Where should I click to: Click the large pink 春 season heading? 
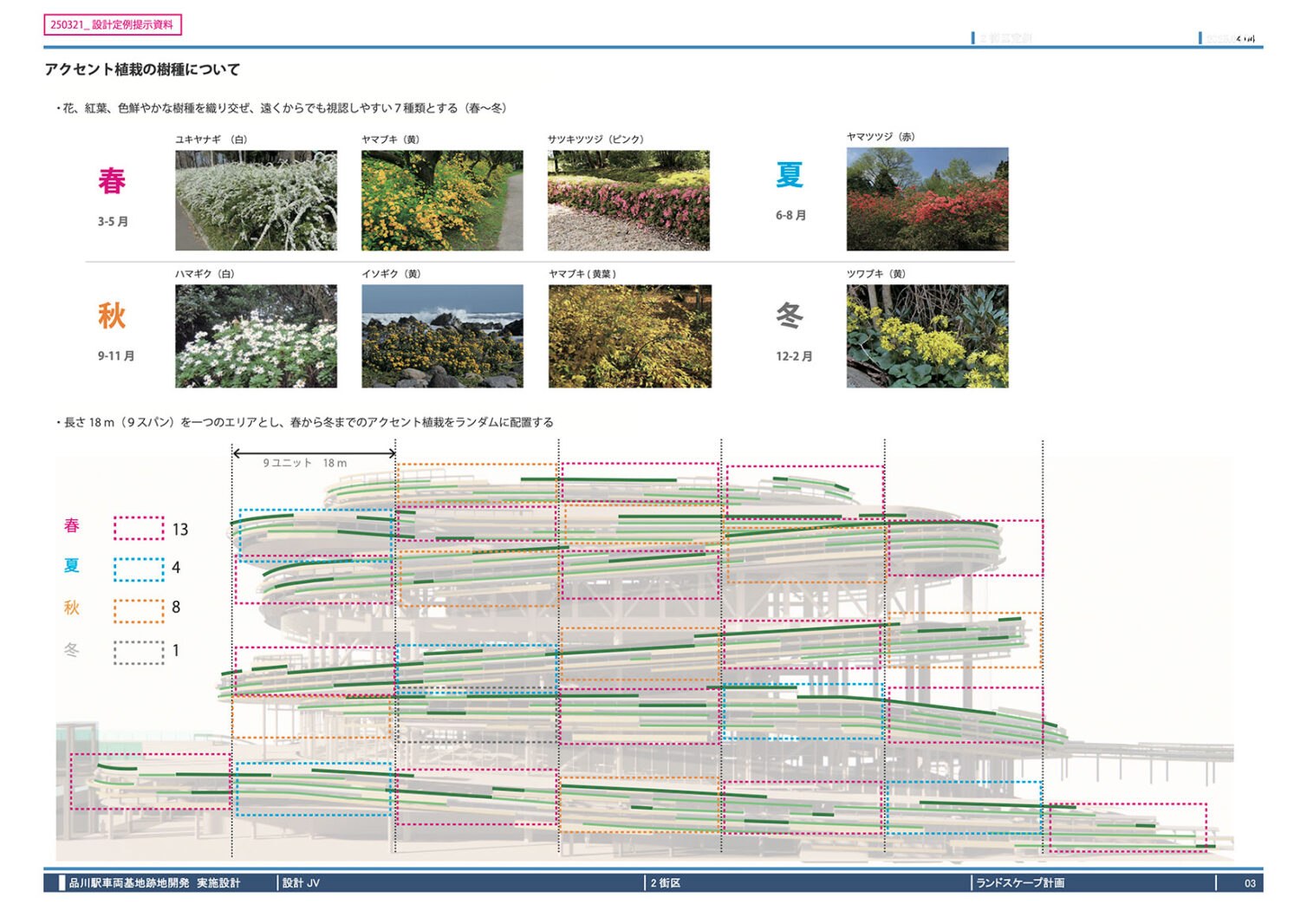[x=112, y=180]
